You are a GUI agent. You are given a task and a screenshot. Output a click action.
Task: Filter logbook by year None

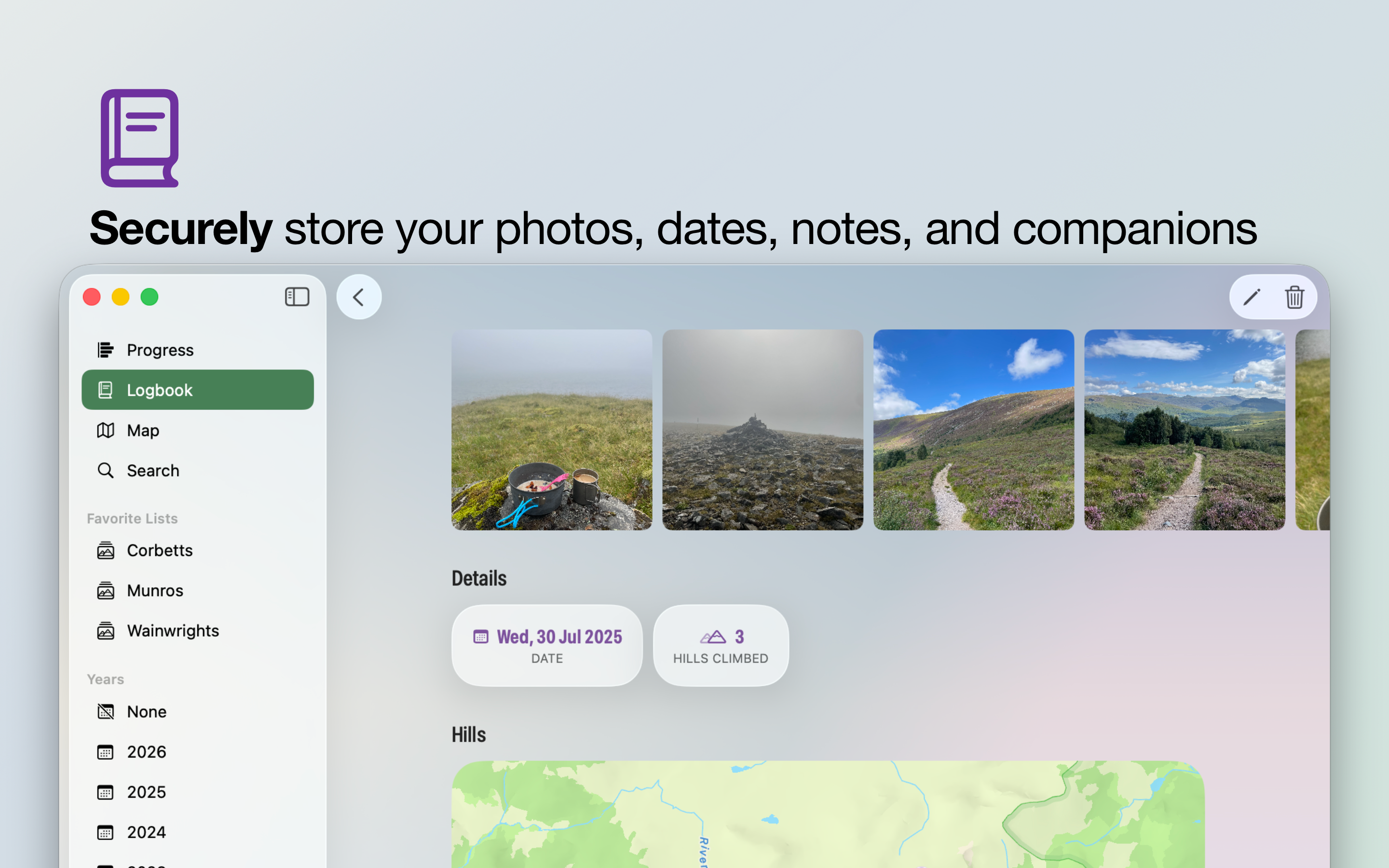click(197, 711)
